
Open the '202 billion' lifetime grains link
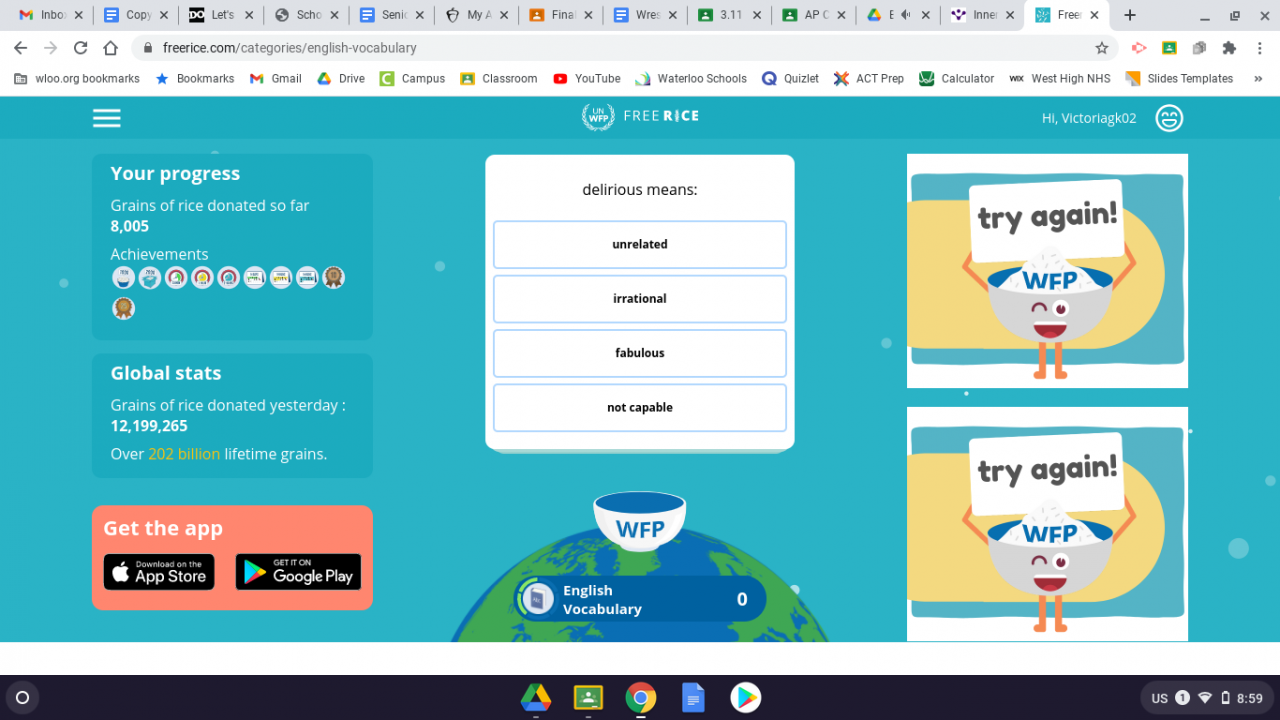(184, 454)
